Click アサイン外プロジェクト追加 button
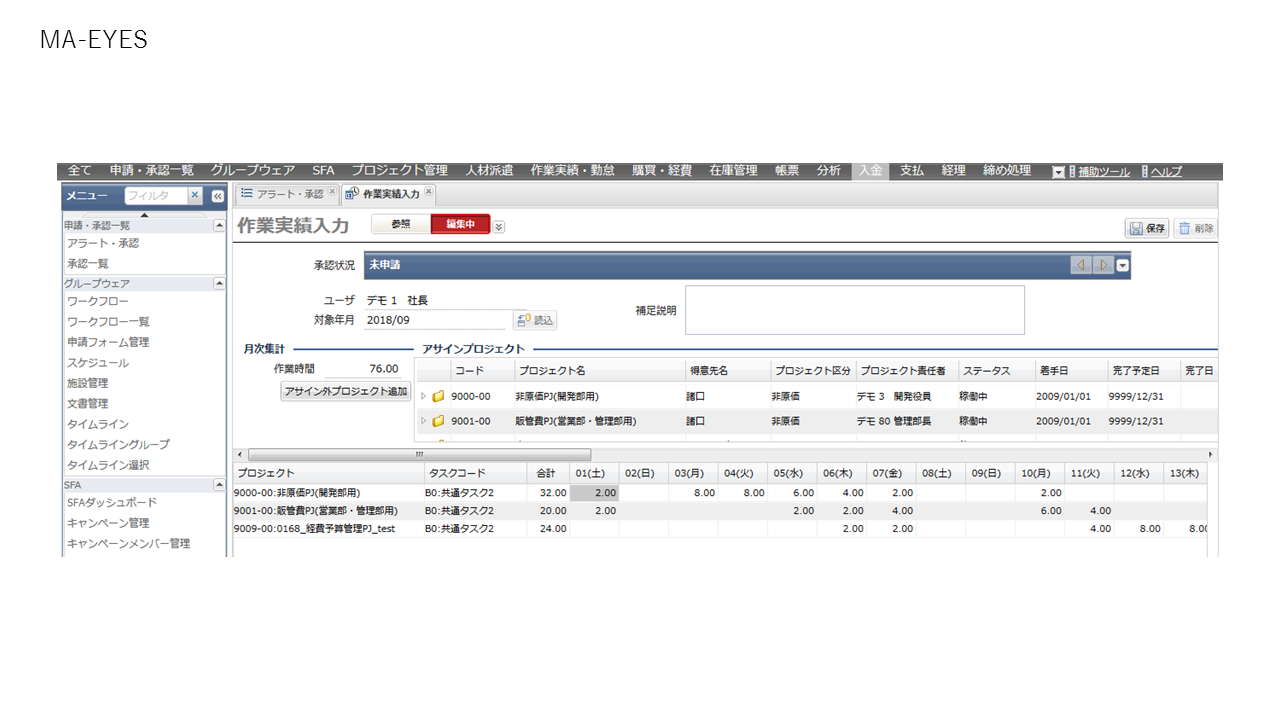Viewport: 1280px width, 720px height. pyautogui.click(x=346, y=391)
